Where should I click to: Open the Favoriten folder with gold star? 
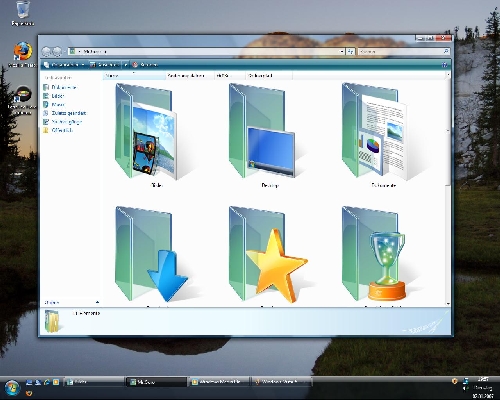pyautogui.click(x=268, y=254)
